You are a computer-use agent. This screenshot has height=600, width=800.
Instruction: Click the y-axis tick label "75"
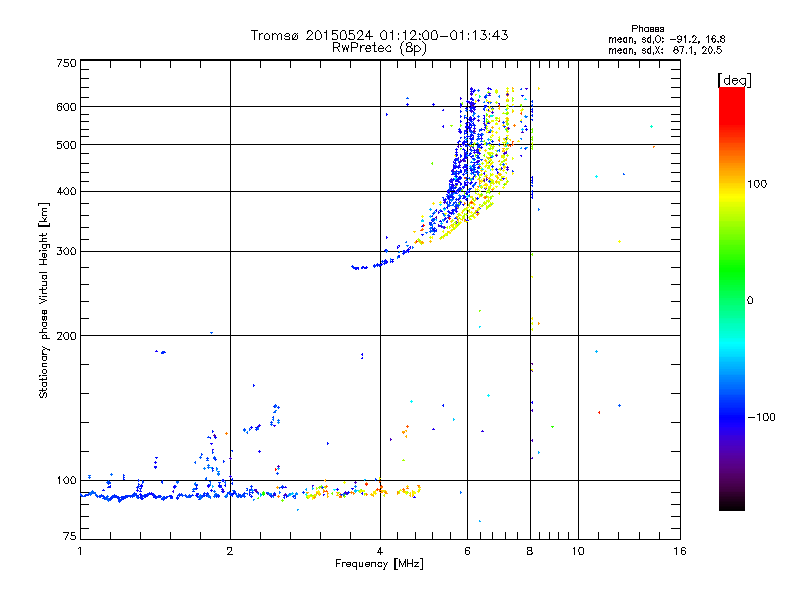click(x=70, y=536)
